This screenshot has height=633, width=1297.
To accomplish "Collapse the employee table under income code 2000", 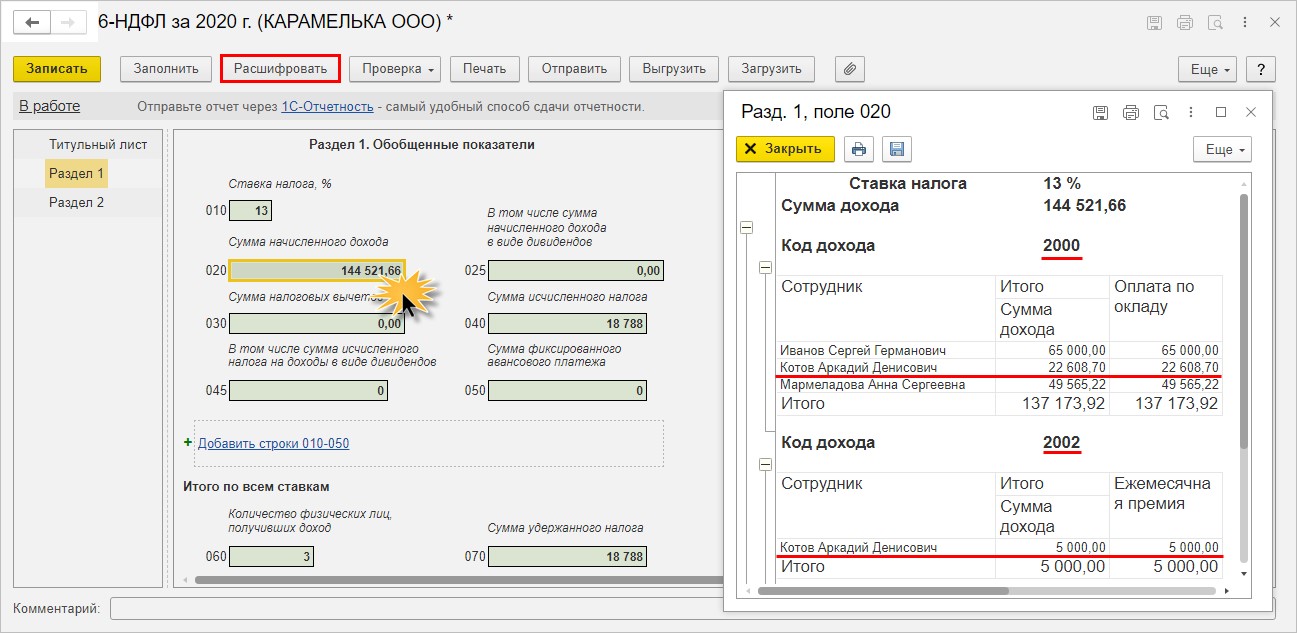I will pos(766,267).
